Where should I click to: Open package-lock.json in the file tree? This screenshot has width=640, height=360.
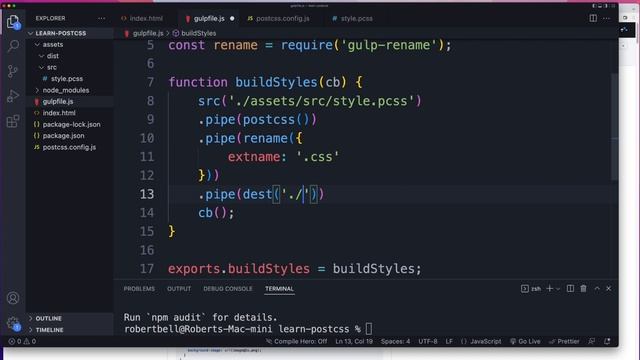point(71,124)
